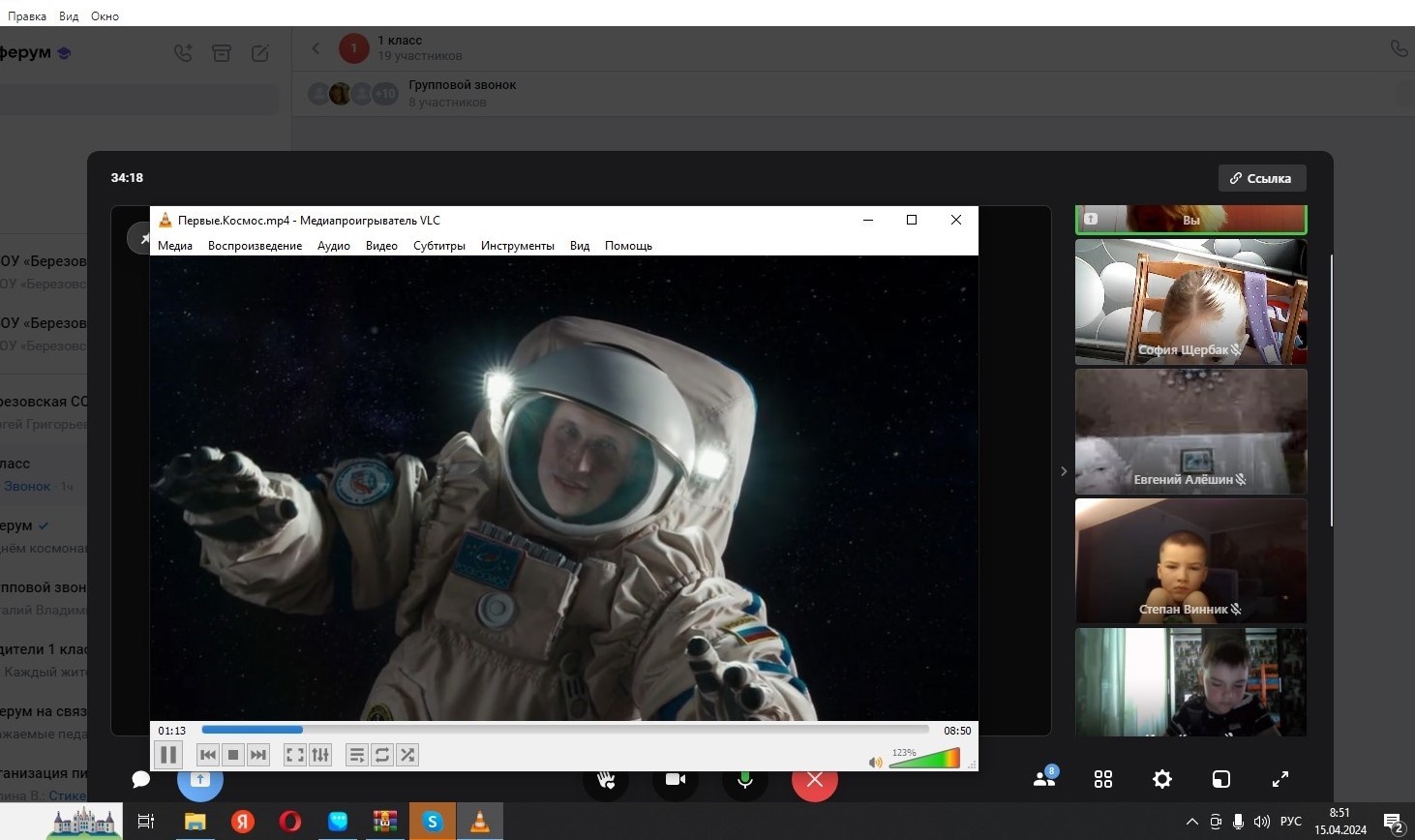Open the Субтитры menu
Image resolution: width=1415 pixels, height=840 pixels.
tap(439, 246)
